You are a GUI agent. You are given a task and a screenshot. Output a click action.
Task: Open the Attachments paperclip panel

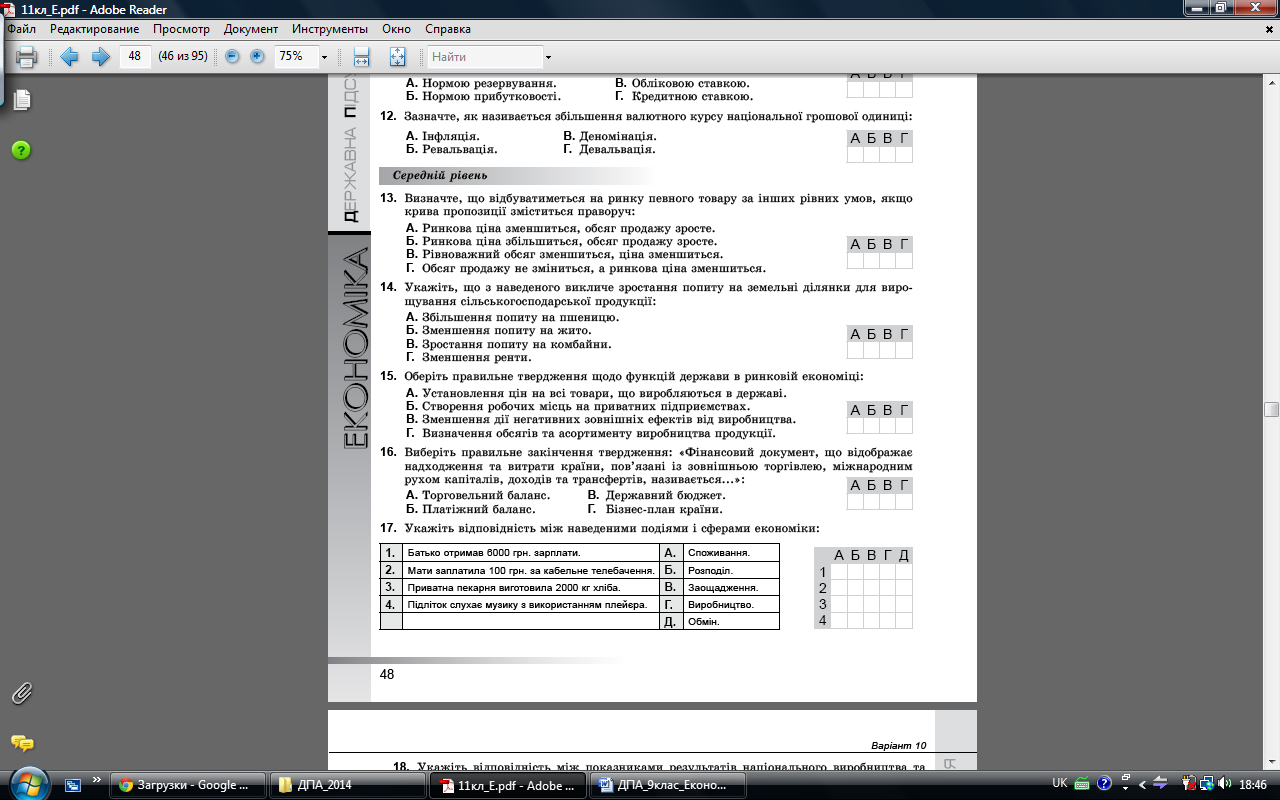click(21, 693)
